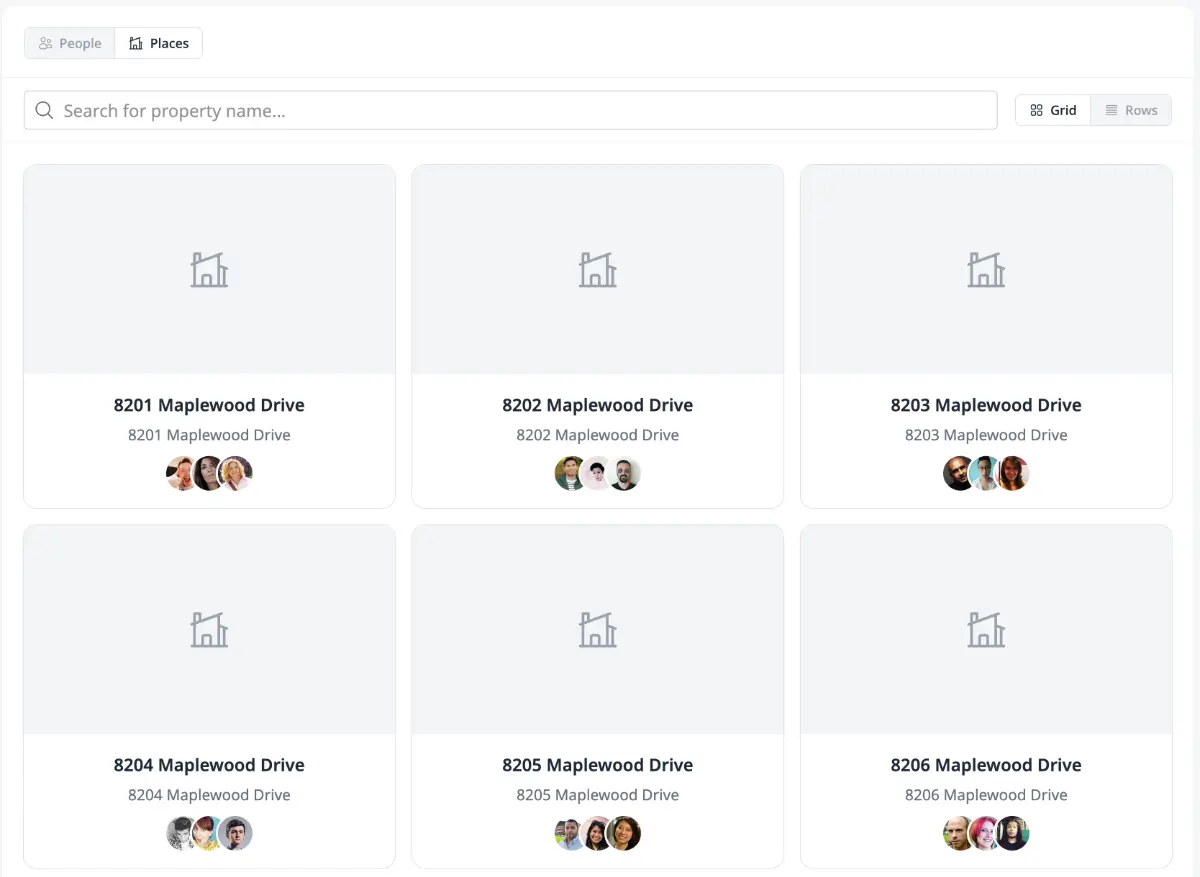Click the building icon on 8201 Maplewood Drive card
The width and height of the screenshot is (1200, 877).
pyautogui.click(x=209, y=268)
